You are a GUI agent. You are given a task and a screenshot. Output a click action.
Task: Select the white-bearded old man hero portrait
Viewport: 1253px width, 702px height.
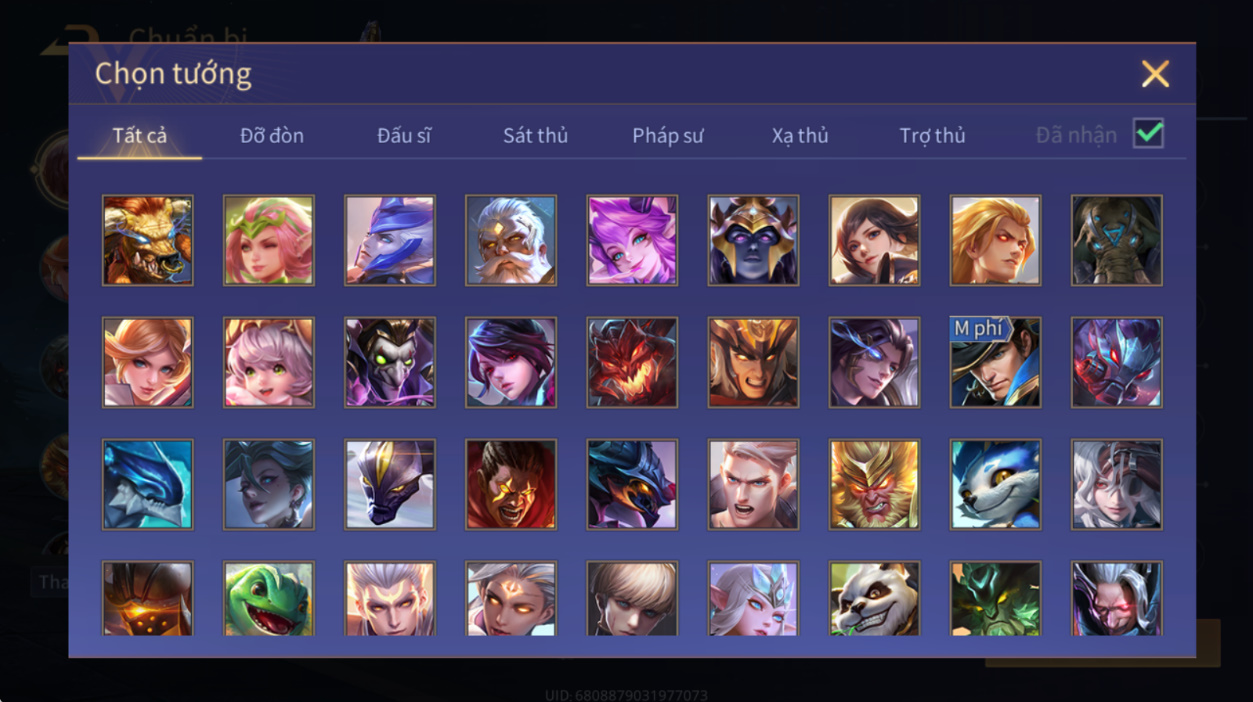[x=511, y=240]
